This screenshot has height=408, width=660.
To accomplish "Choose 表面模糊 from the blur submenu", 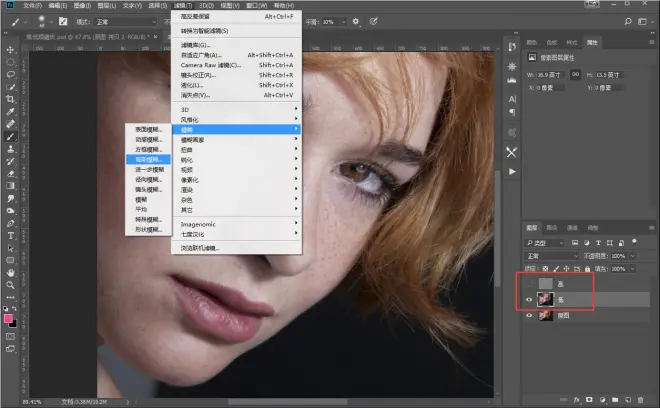I will click(x=148, y=129).
